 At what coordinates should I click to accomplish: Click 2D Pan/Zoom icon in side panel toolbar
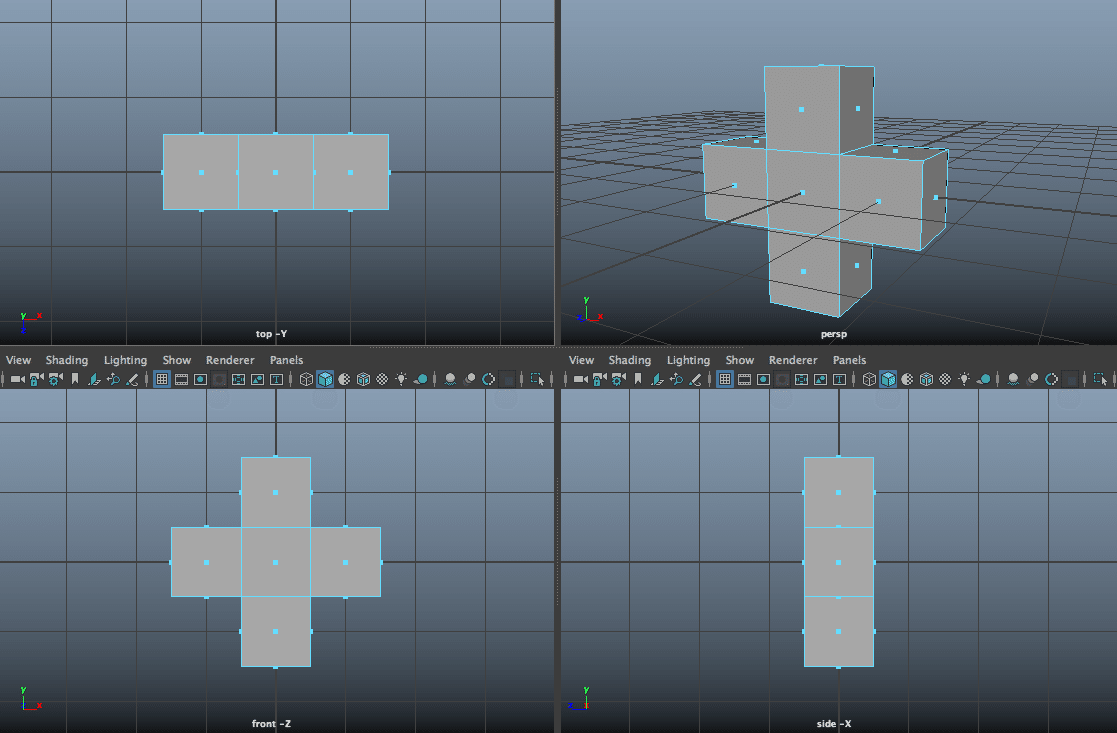point(676,379)
